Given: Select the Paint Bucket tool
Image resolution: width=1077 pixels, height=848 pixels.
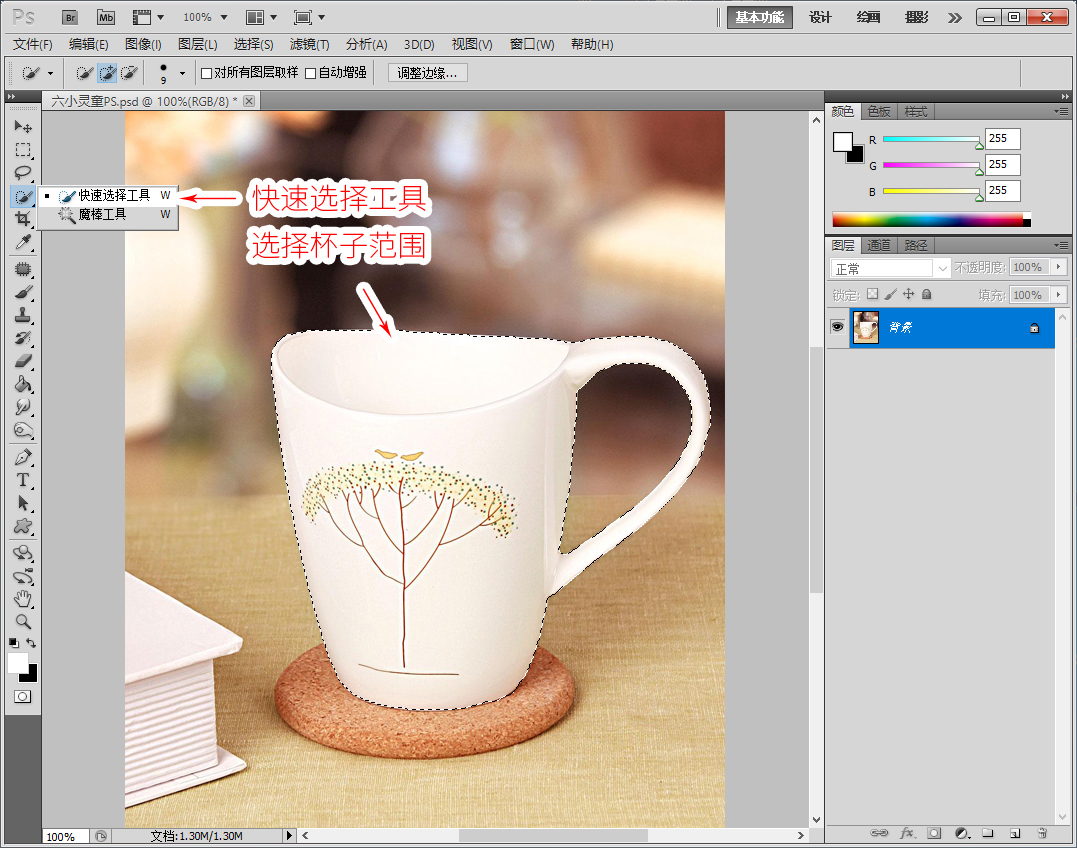Looking at the screenshot, I should [23, 384].
